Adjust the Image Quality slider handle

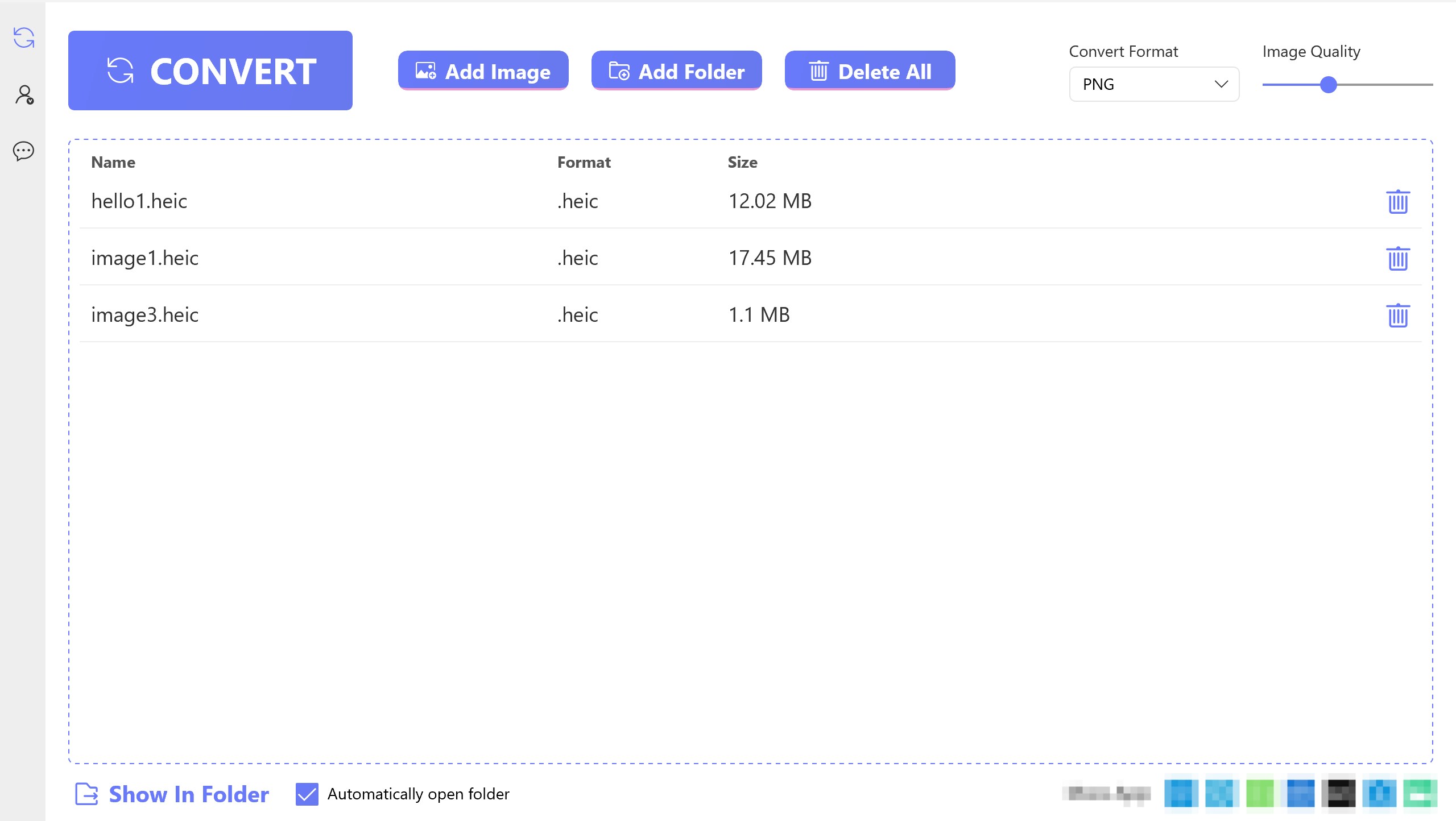[x=1328, y=85]
